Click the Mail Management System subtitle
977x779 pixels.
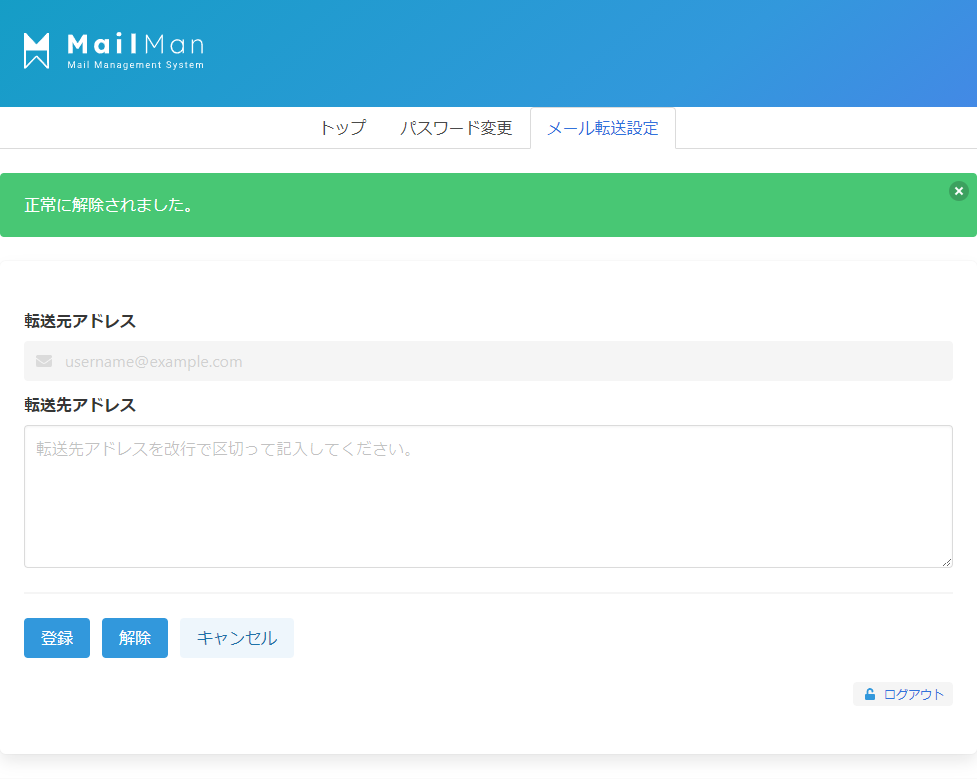135,66
